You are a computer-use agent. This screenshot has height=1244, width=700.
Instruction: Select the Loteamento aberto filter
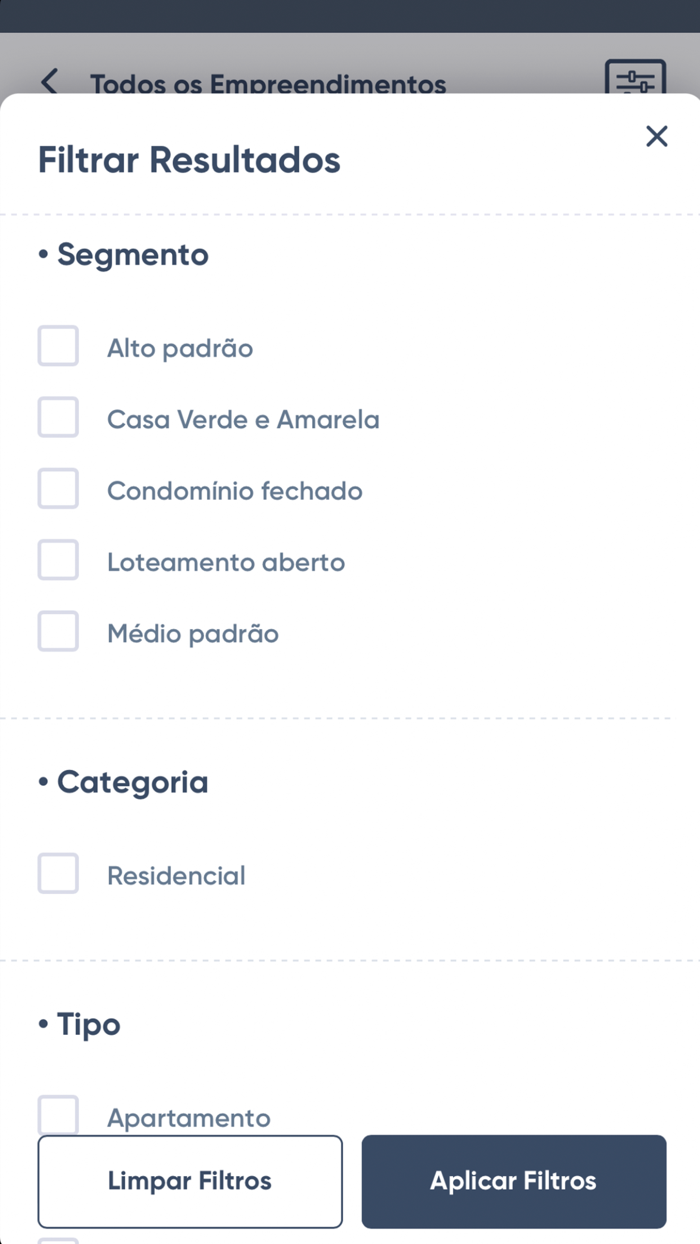pos(58,560)
